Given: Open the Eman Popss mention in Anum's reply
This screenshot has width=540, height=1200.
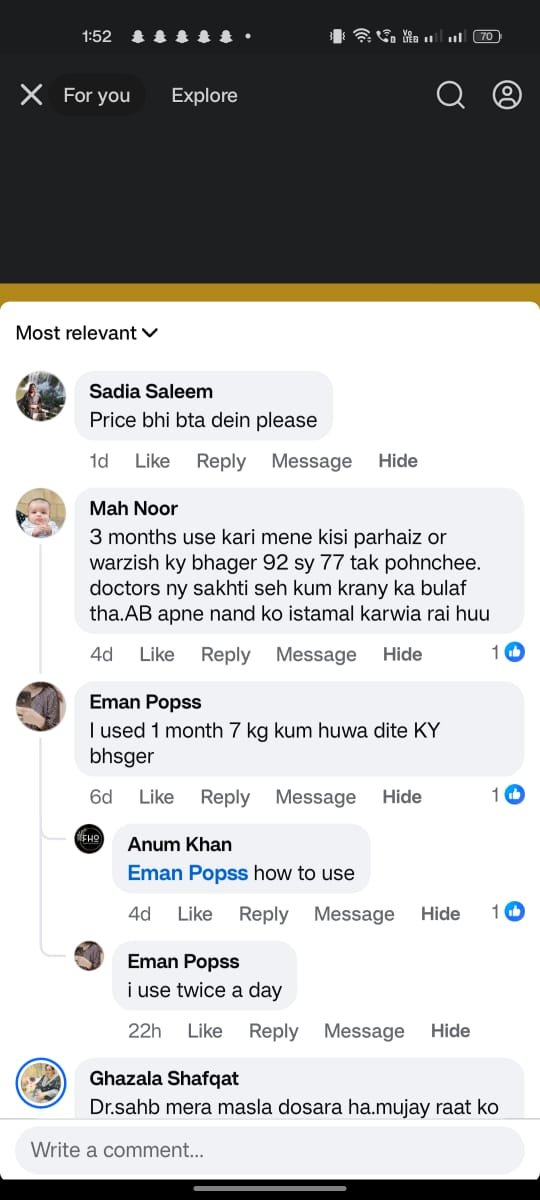Looking at the screenshot, I should pyautogui.click(x=188, y=873).
